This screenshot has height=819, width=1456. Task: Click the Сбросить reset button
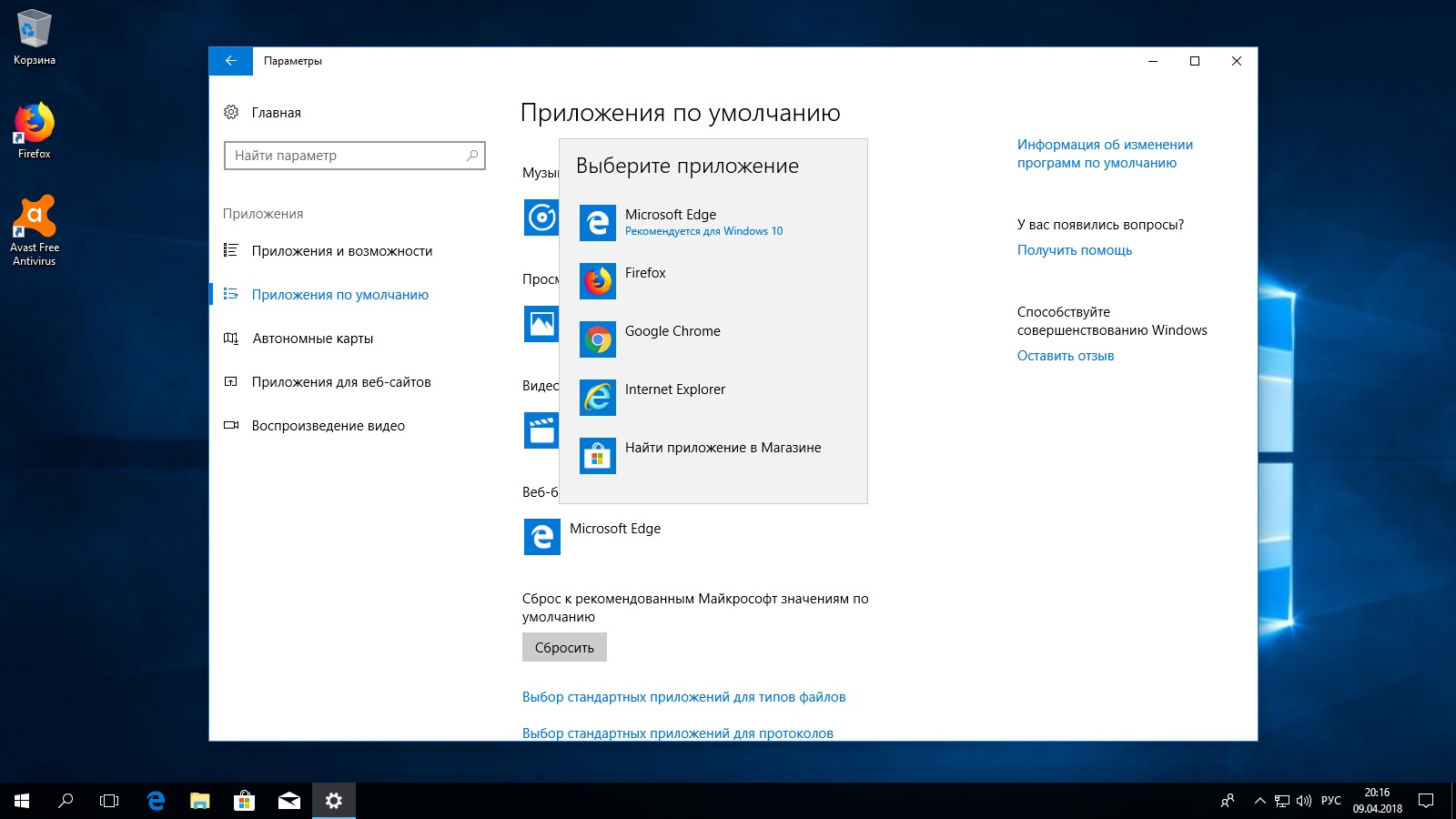(x=564, y=647)
